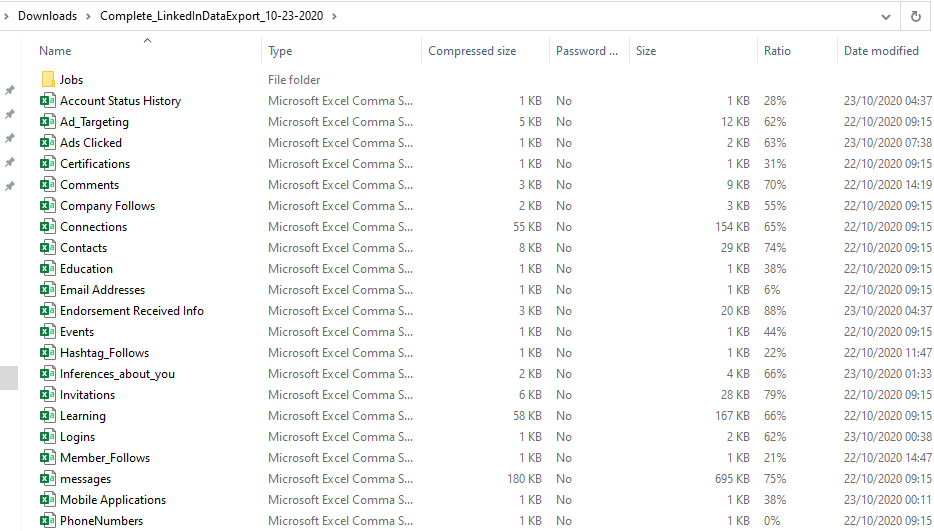934x531 pixels.
Task: Click the File folder type text
Action: point(294,79)
